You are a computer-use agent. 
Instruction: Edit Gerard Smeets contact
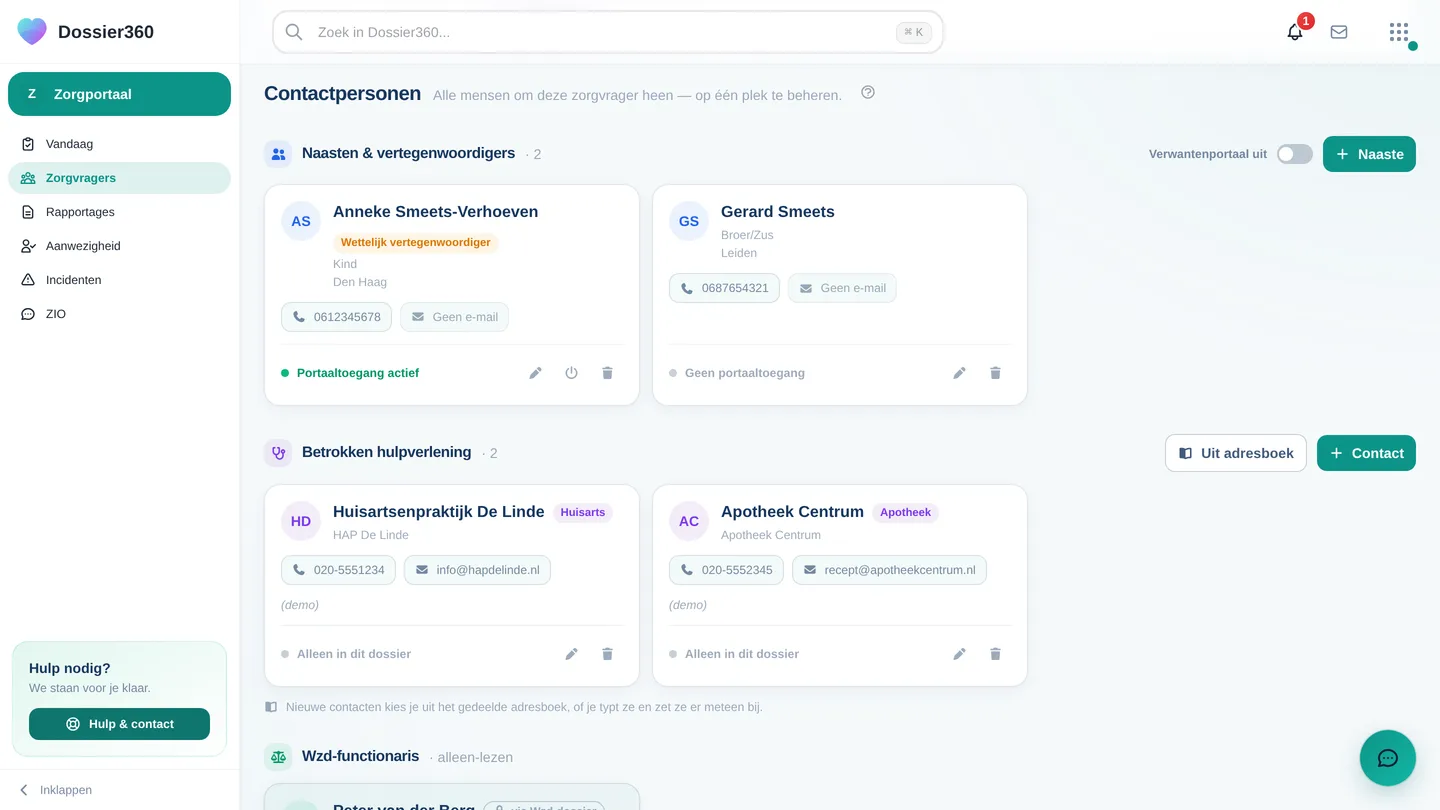[960, 373]
